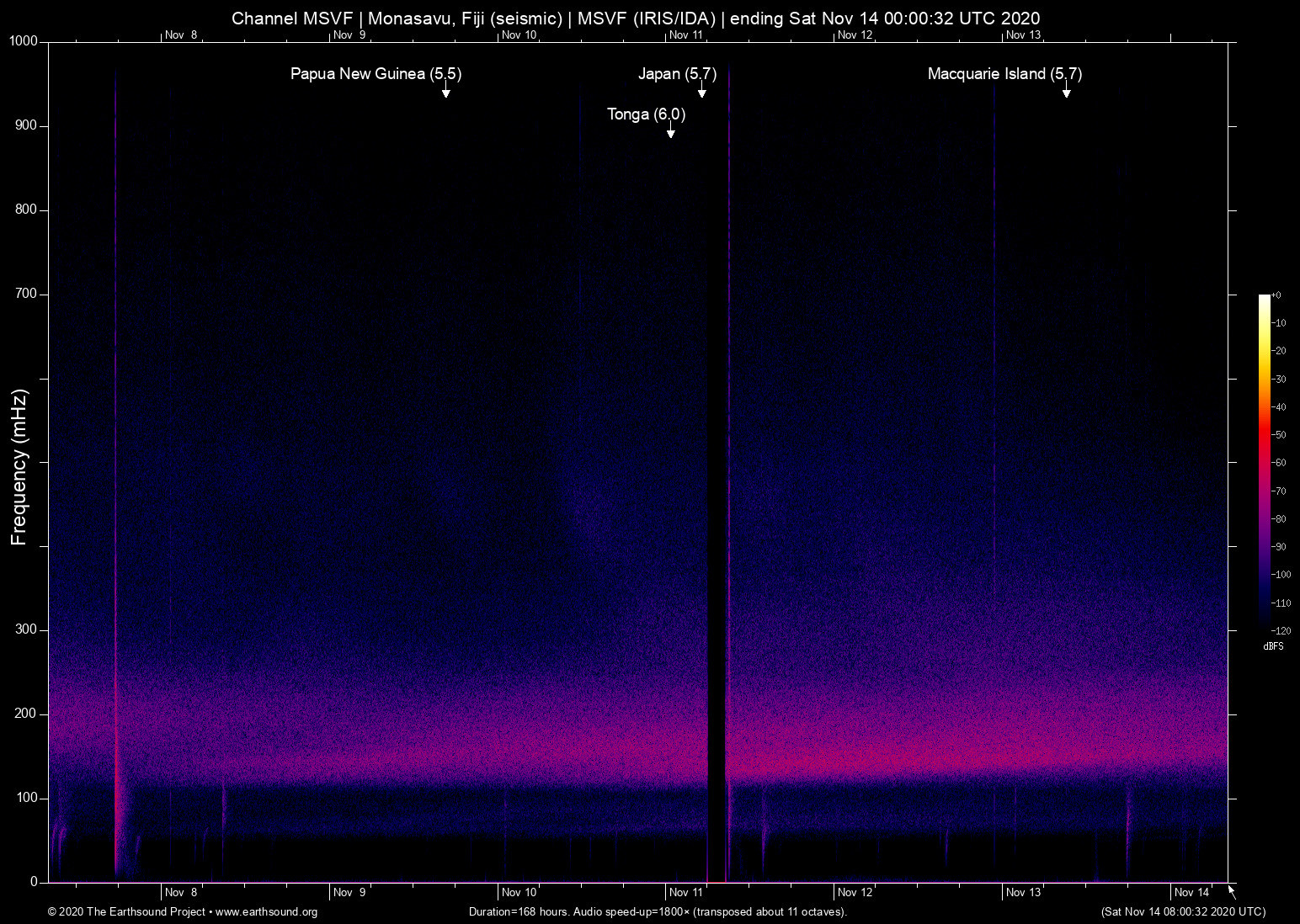1300x924 pixels.
Task: Select 'Nov 9' on the top time axis
Action: pyautogui.click(x=349, y=35)
